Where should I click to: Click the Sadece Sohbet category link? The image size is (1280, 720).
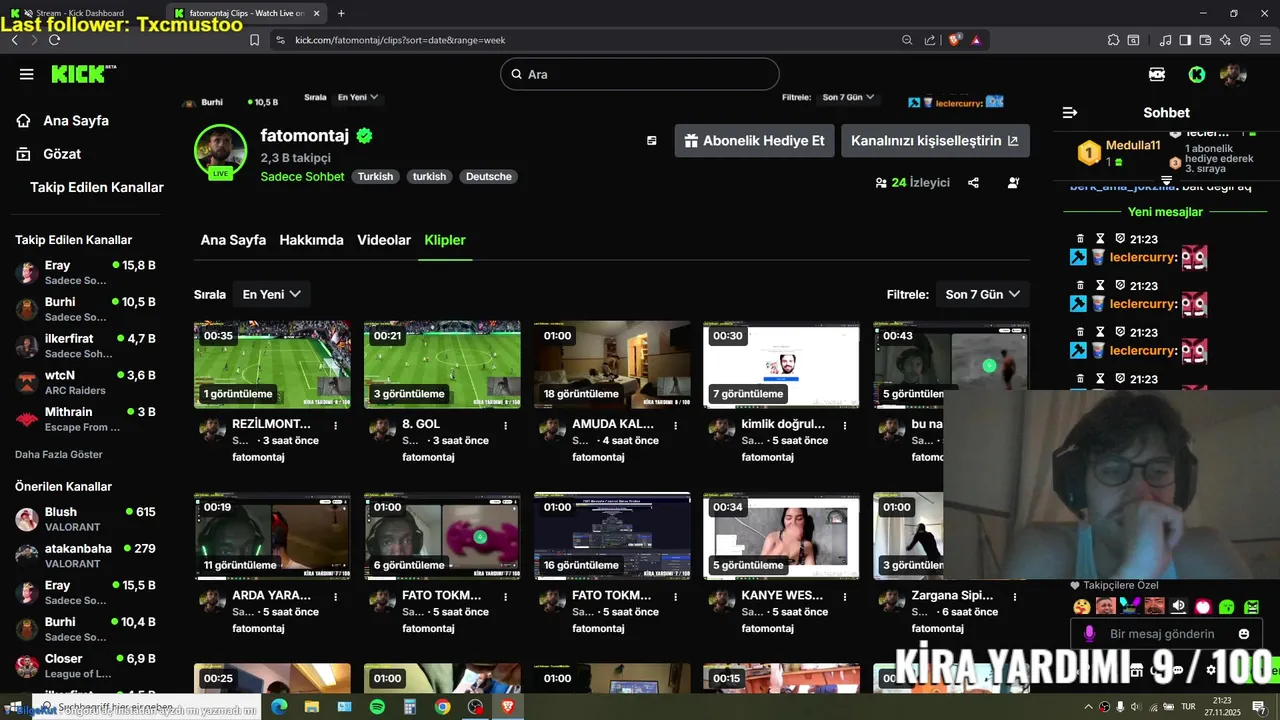[x=302, y=176]
